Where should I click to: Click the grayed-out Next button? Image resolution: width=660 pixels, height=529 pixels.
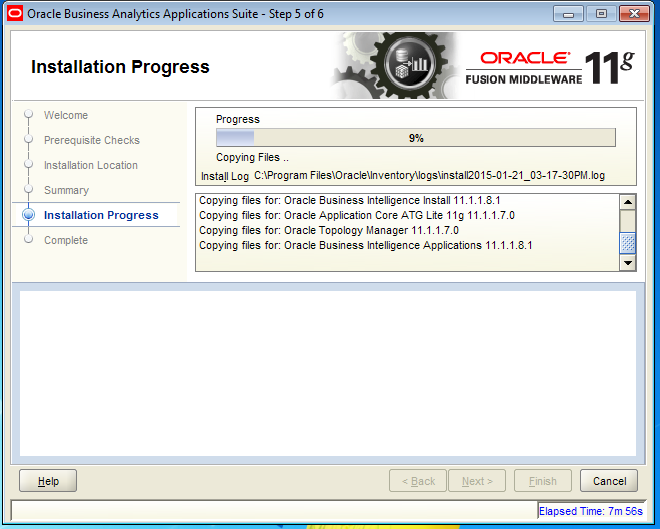point(477,481)
